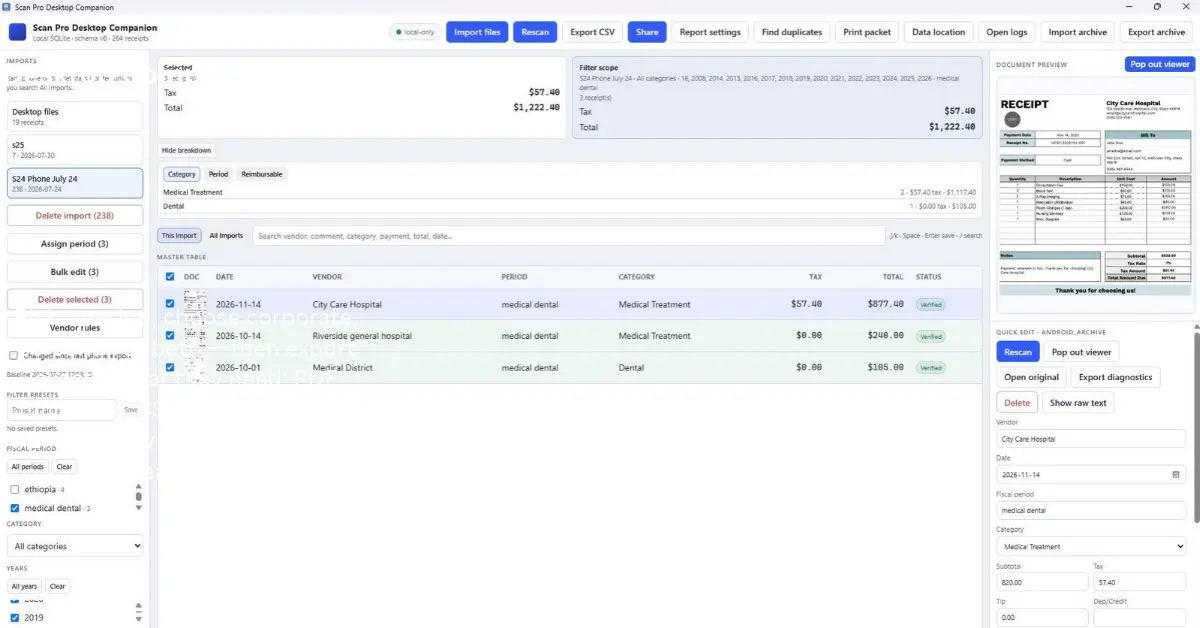
Task: Click the Share button
Action: coord(647,32)
